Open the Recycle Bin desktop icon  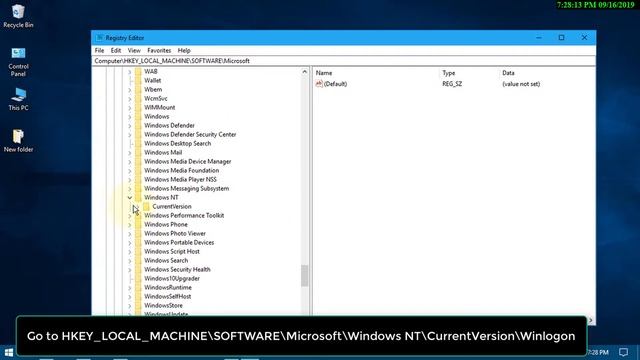[18, 16]
